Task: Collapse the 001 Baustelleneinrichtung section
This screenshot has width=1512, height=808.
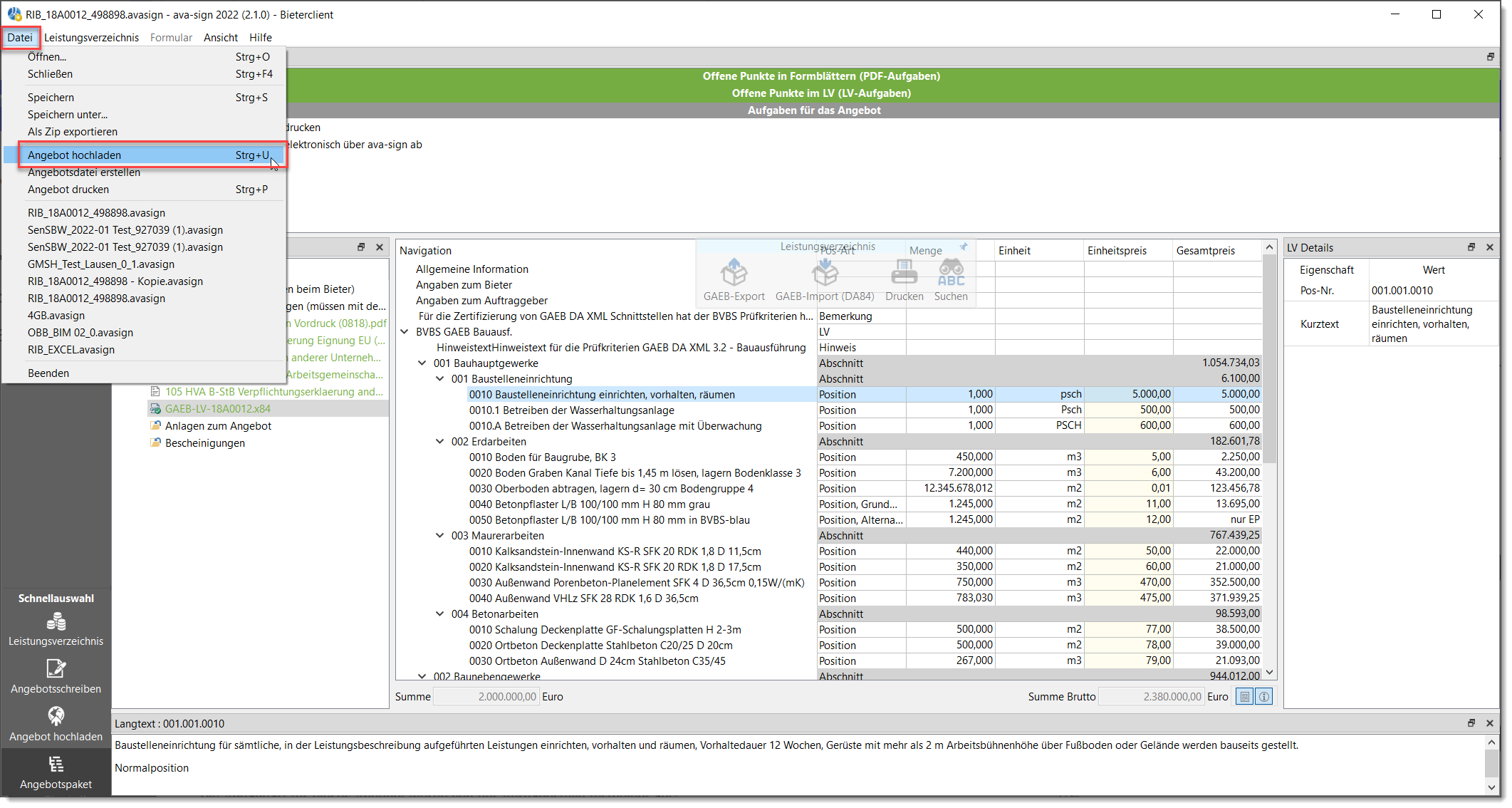Action: (440, 379)
